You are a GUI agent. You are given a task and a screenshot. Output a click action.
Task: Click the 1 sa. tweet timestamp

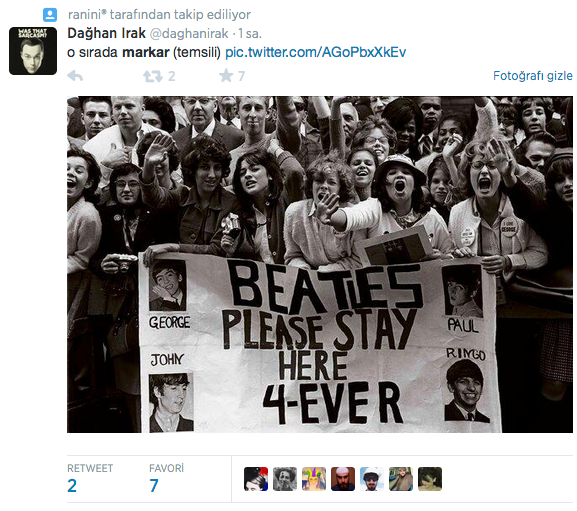pos(250,34)
